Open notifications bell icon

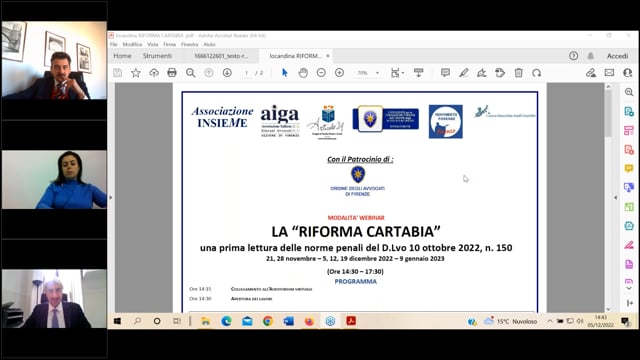click(x=591, y=56)
